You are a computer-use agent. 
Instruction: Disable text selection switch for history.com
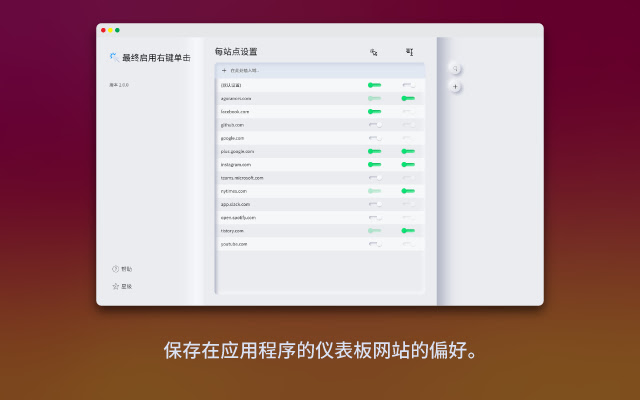(x=409, y=231)
